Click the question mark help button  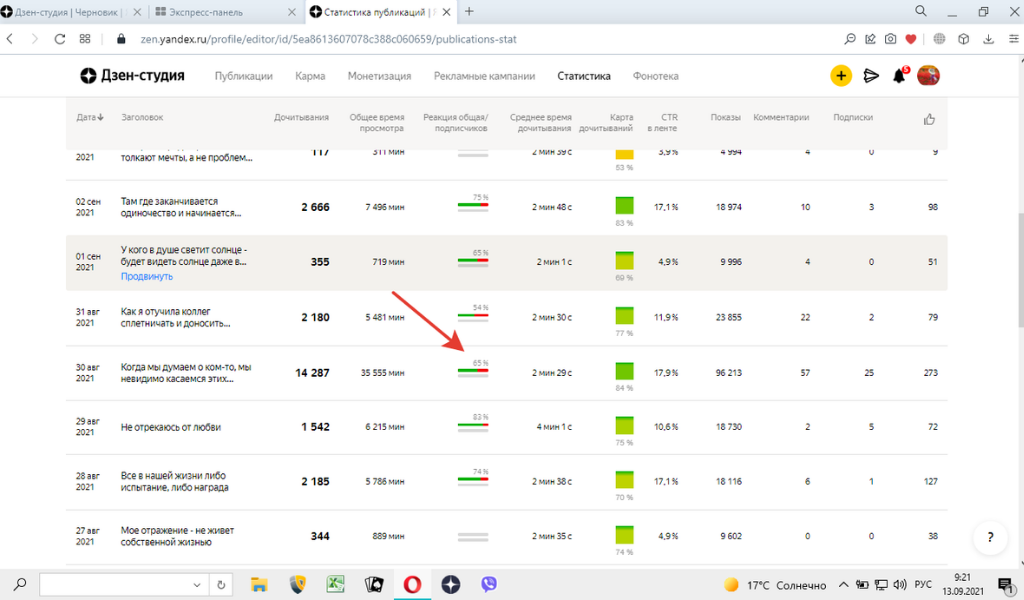990,537
